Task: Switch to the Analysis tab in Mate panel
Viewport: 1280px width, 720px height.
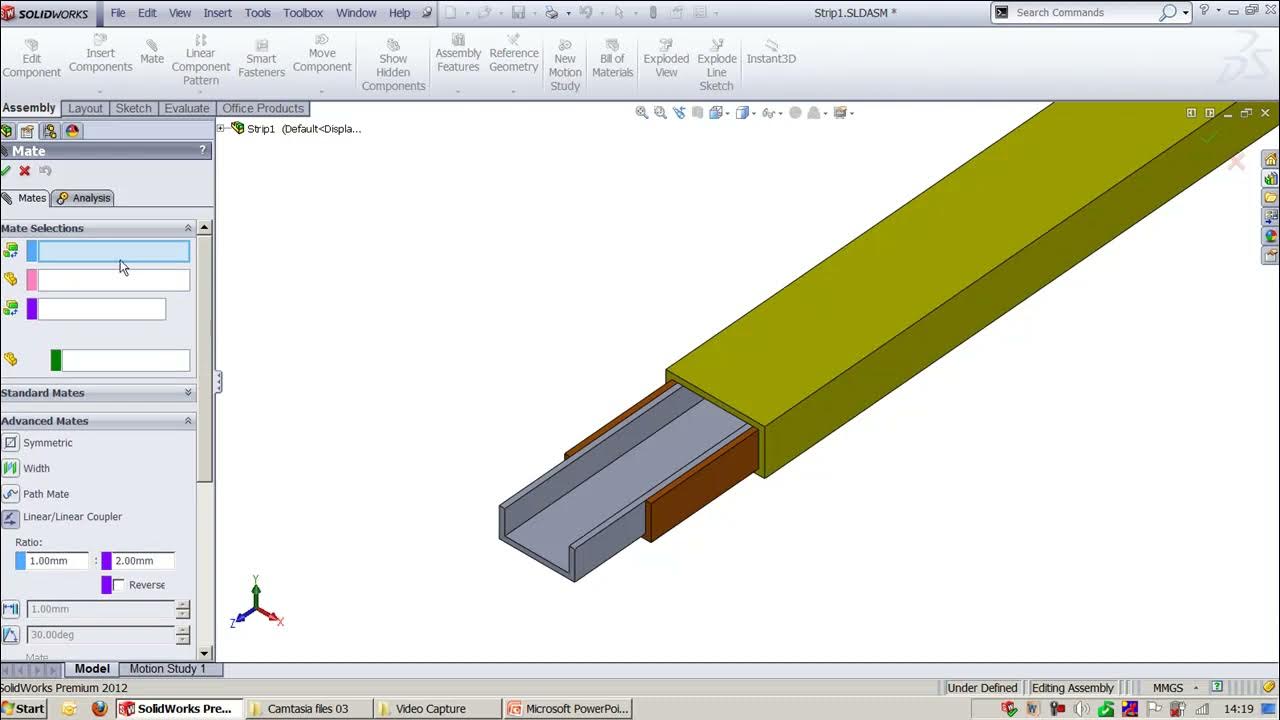Action: [83, 198]
